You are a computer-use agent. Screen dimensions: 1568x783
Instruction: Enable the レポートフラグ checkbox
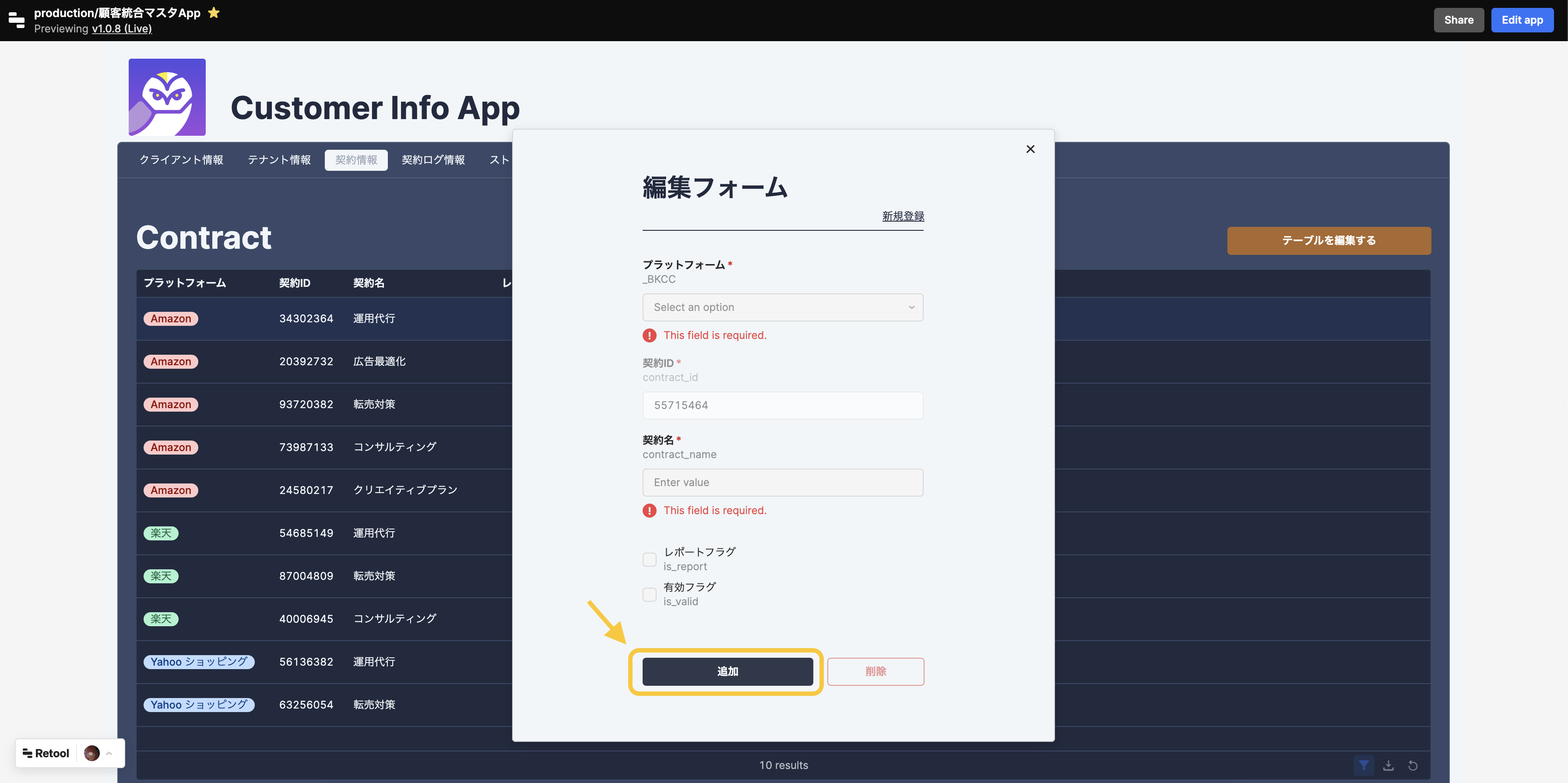(649, 559)
